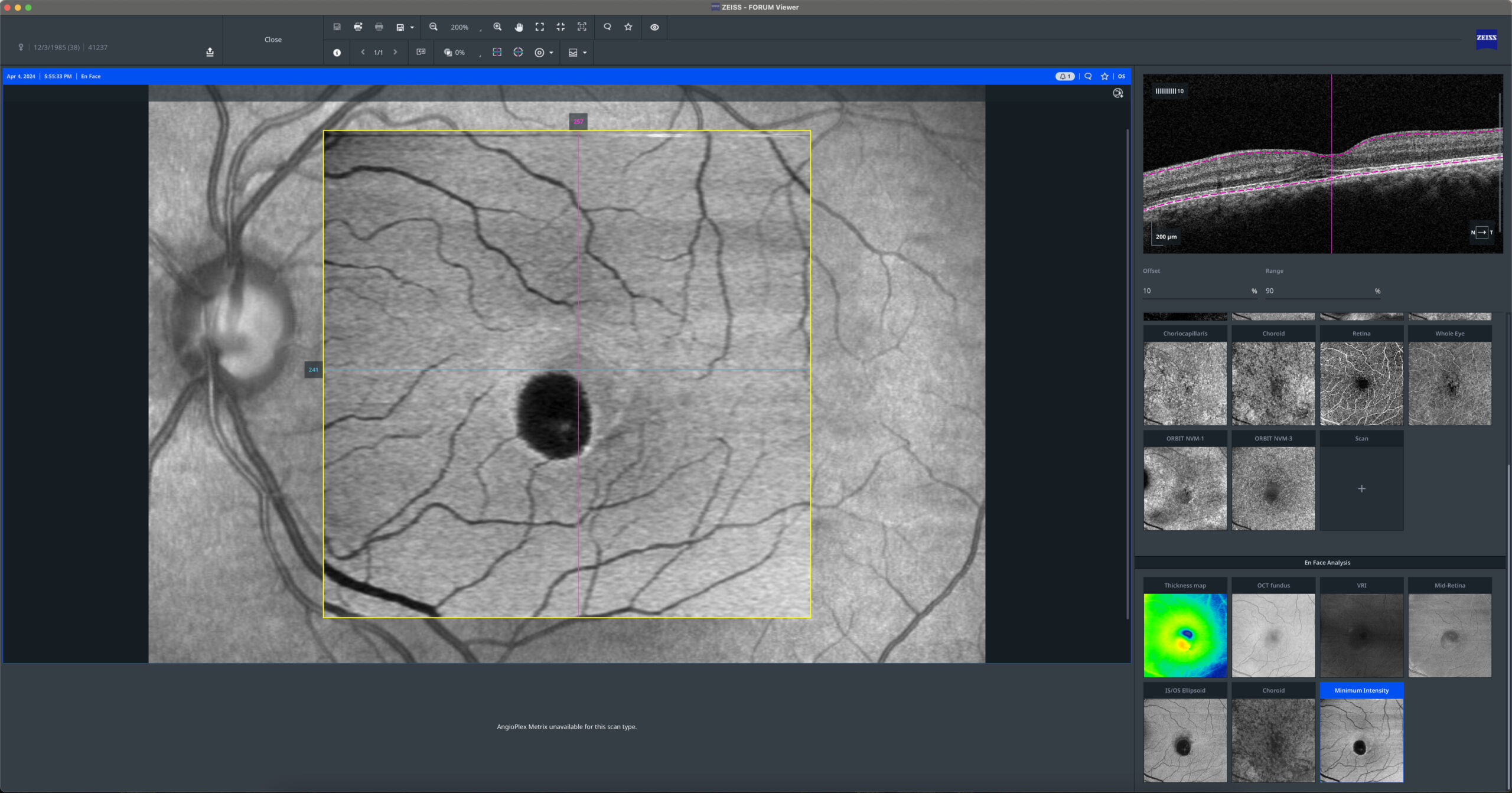Select the ORBIT NVM-3 thumbnail
The height and width of the screenshot is (793, 1512).
[x=1273, y=480]
